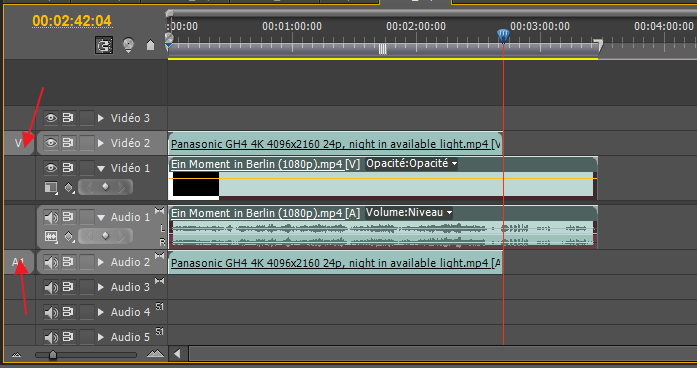Click the A1 source track indicator
Screen dimensions: 697x368
point(18,262)
